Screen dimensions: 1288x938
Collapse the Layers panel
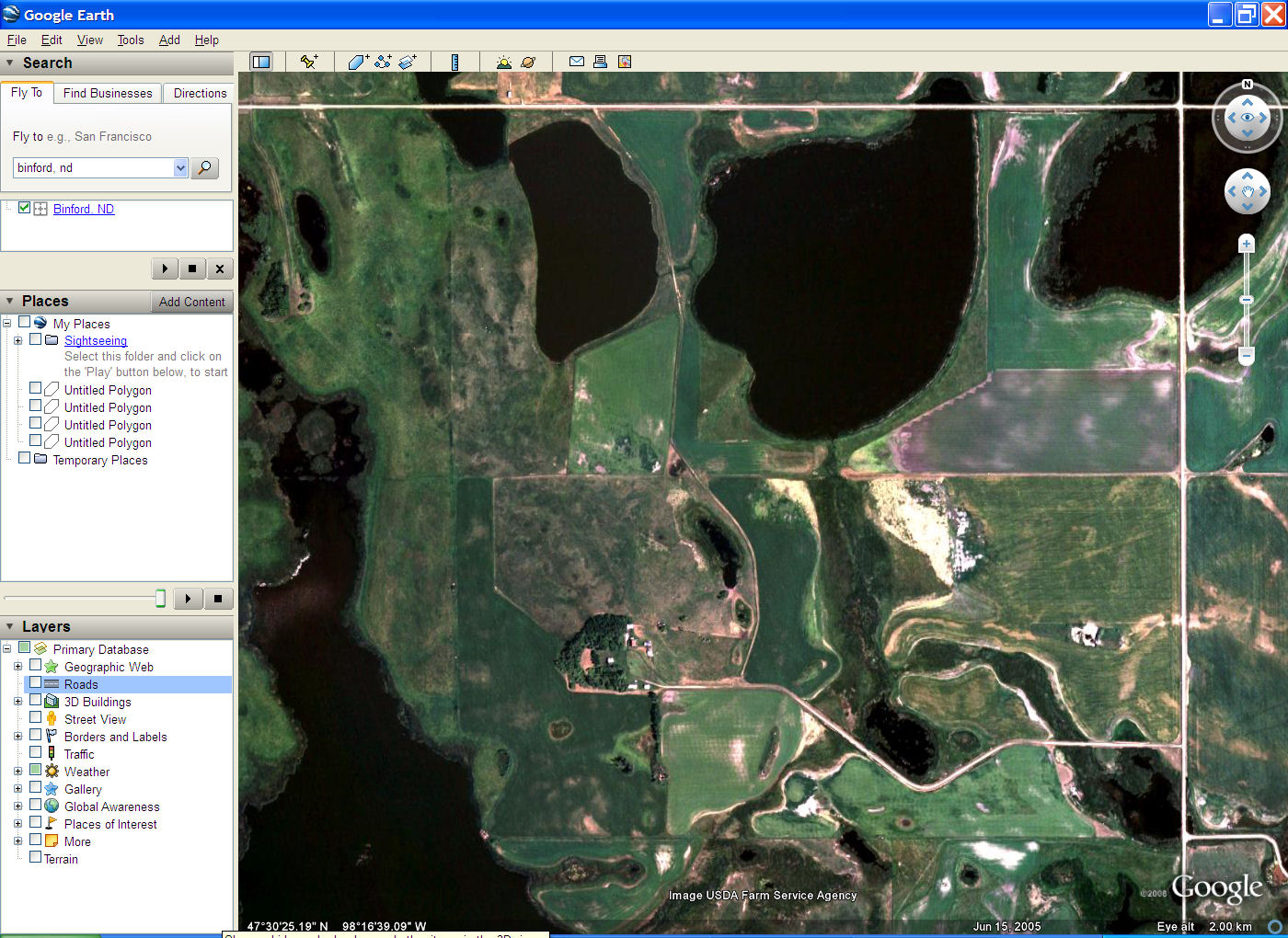point(10,626)
